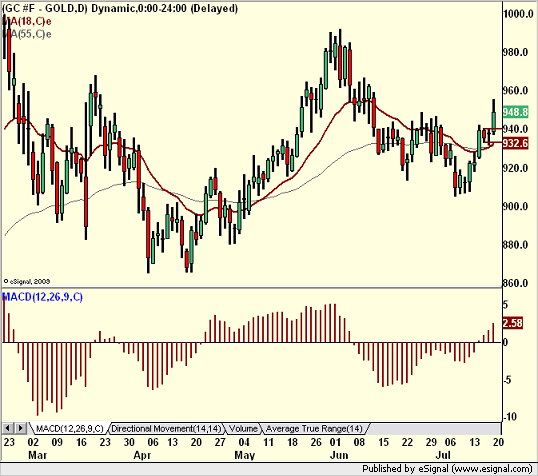The width and height of the screenshot is (538, 476).
Task: Click the MA(18,C)e legend label
Action: 27,21
